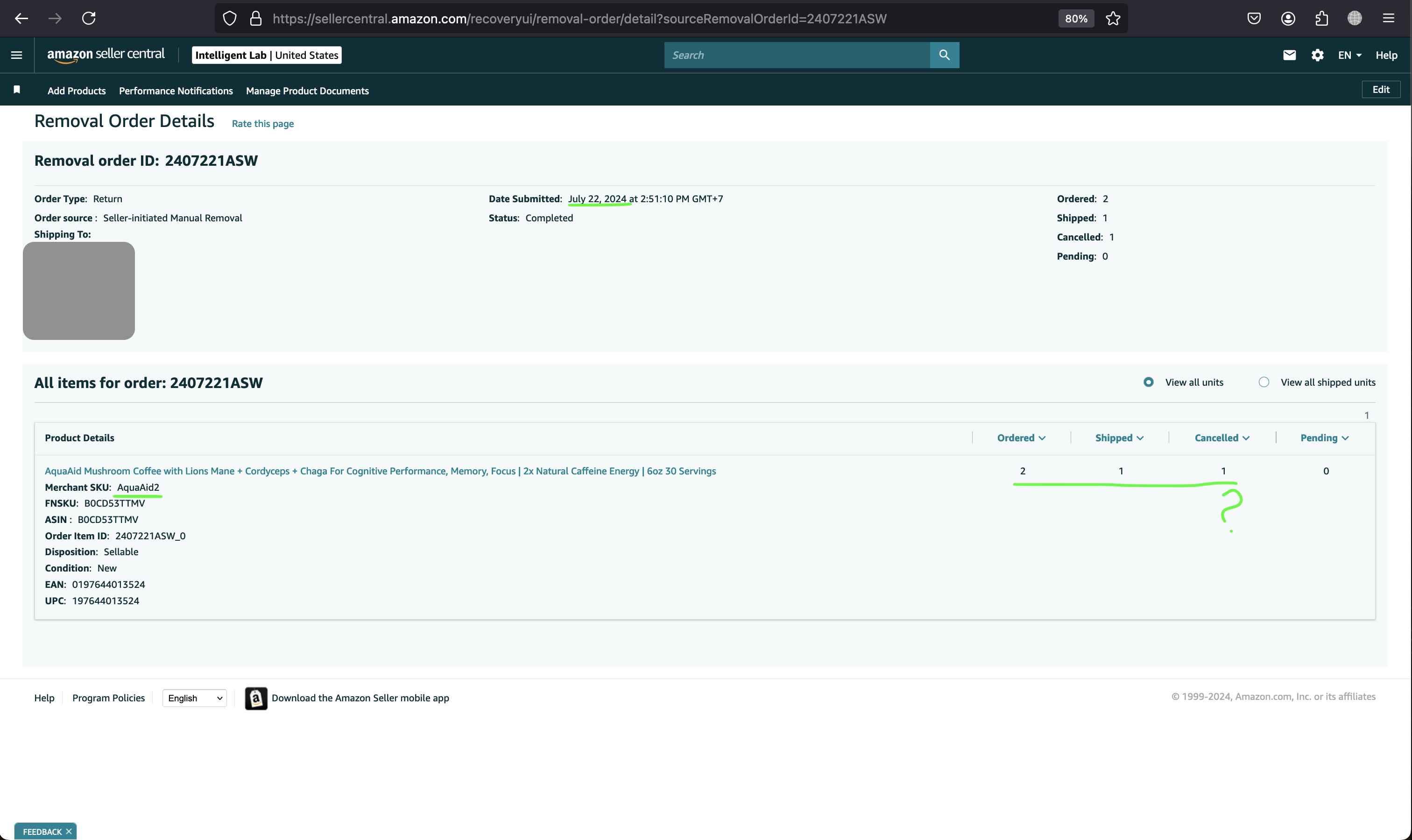The width and height of the screenshot is (1412, 840).
Task: Click the padlock site security icon
Action: (x=256, y=18)
